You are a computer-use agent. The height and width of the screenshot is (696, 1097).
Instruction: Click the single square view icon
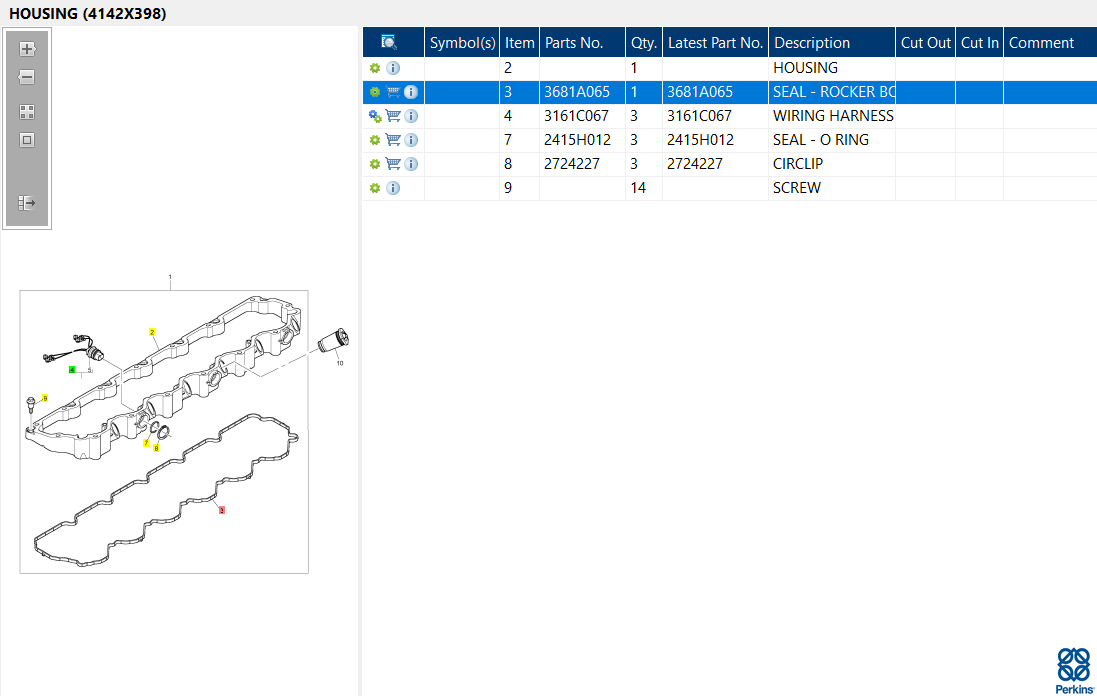coord(27,140)
